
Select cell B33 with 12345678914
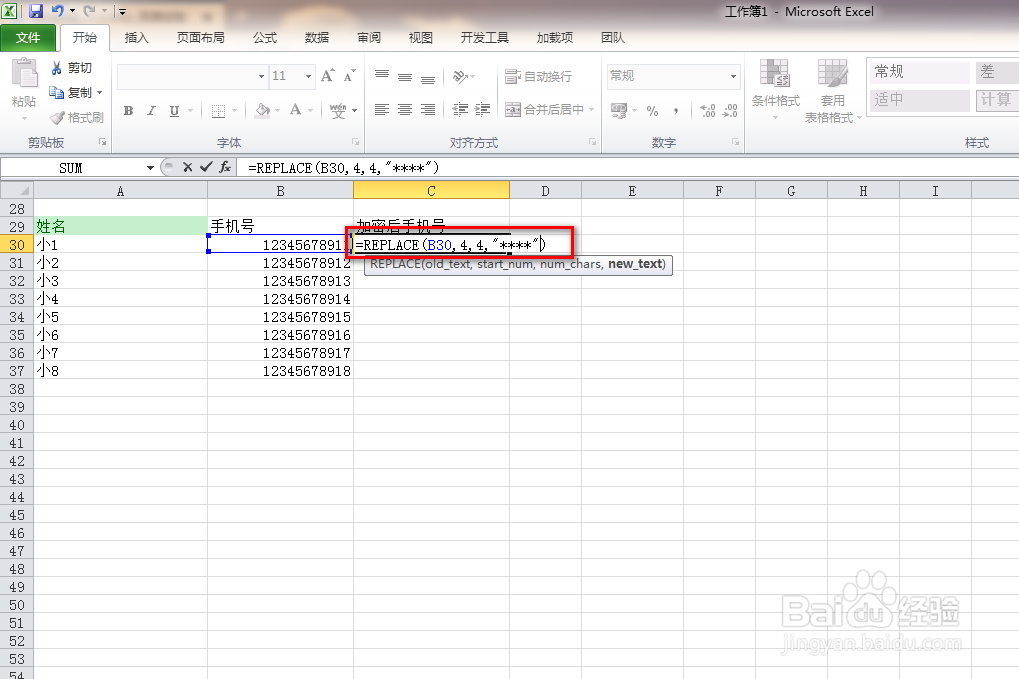280,299
